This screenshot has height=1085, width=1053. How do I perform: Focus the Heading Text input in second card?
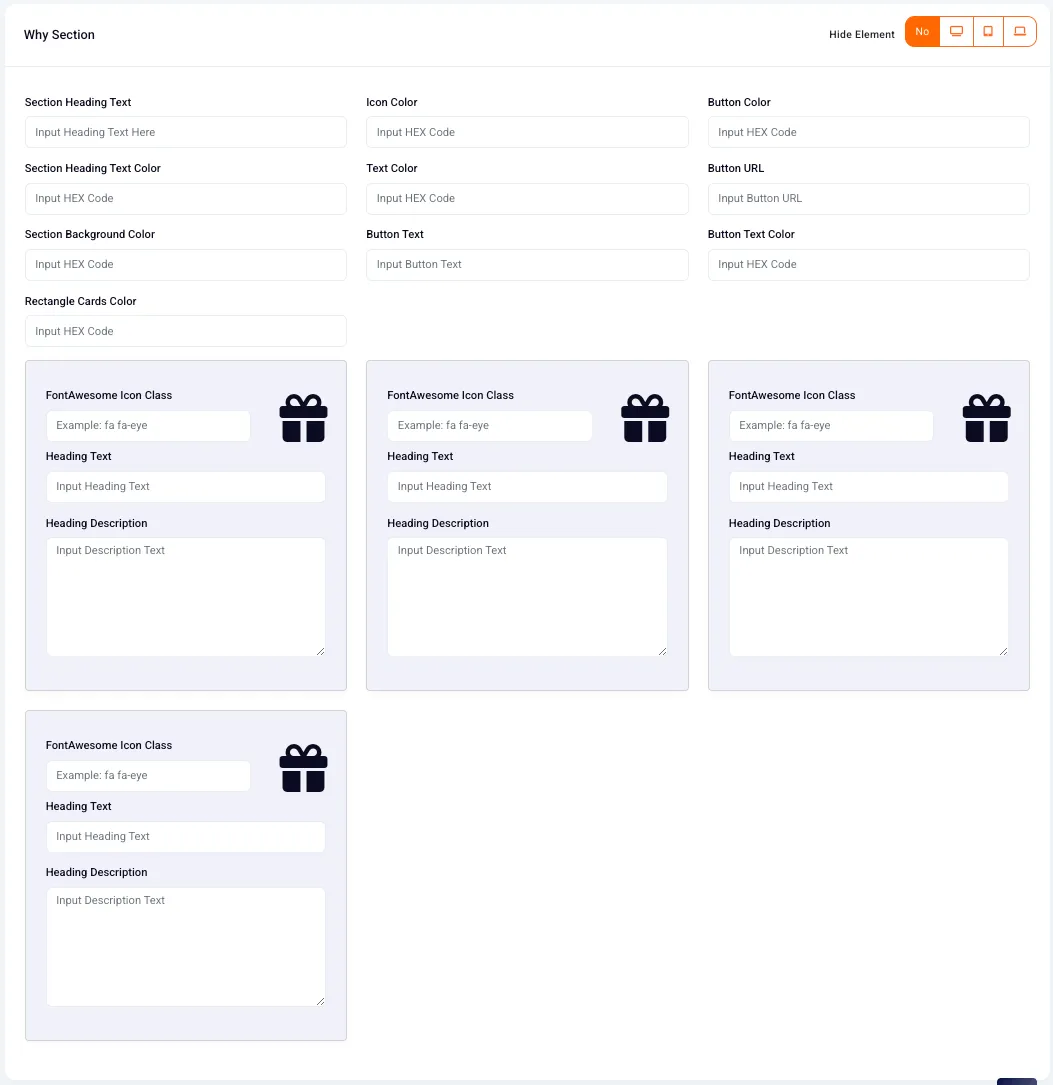pyautogui.click(x=527, y=486)
